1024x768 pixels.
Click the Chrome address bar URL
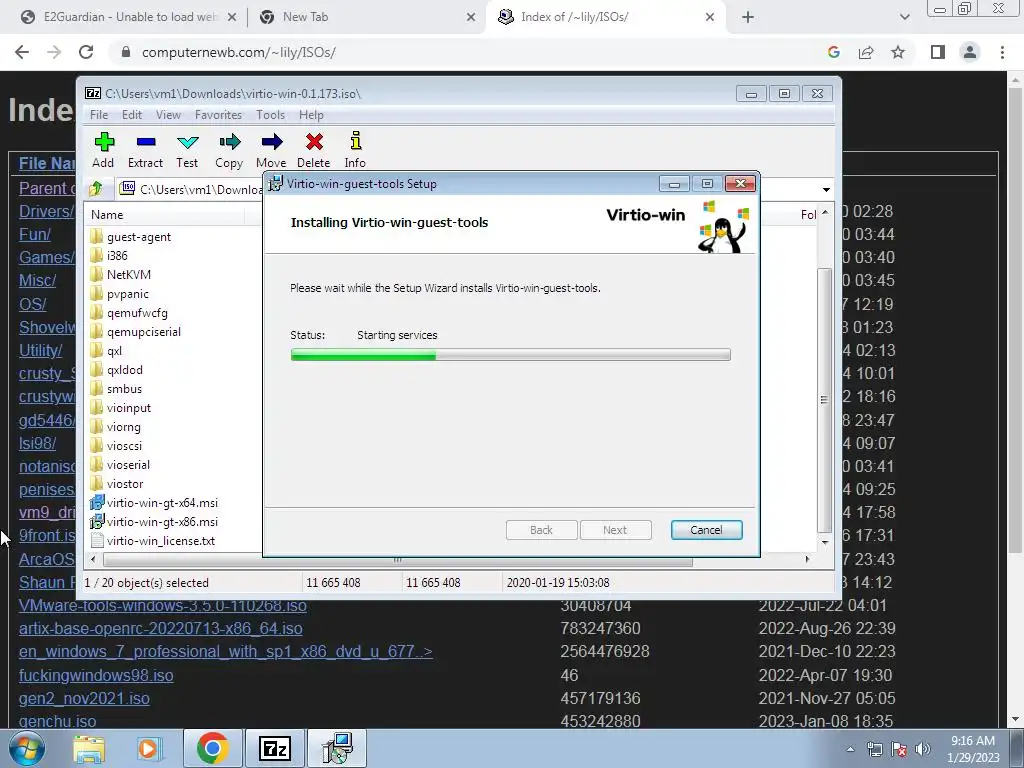coord(239,52)
